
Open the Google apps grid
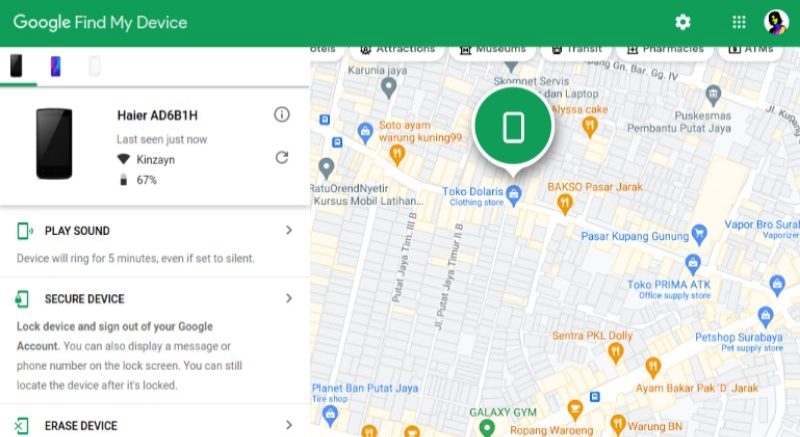pos(739,22)
